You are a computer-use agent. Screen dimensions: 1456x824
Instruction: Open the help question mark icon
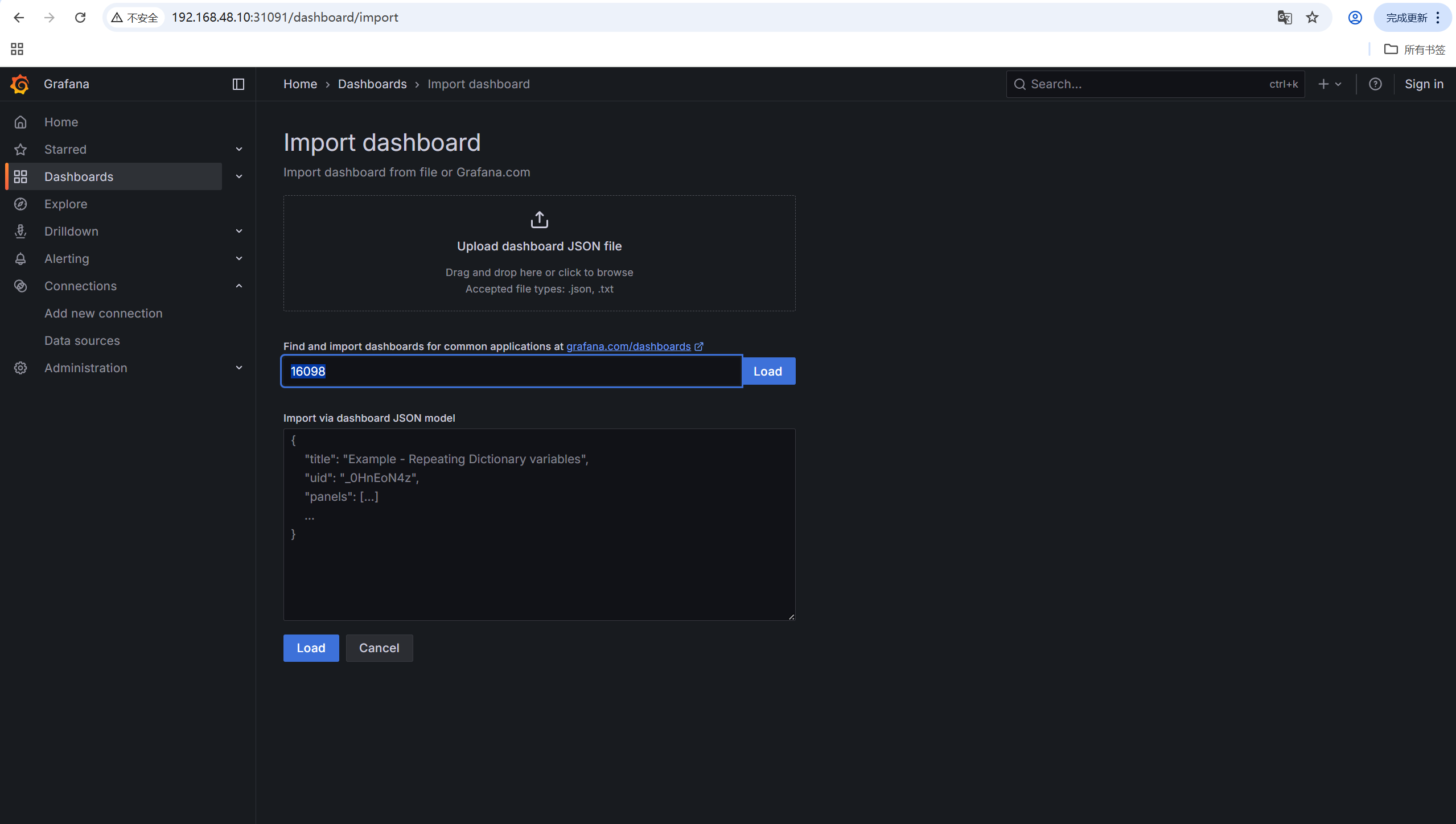pyautogui.click(x=1375, y=84)
